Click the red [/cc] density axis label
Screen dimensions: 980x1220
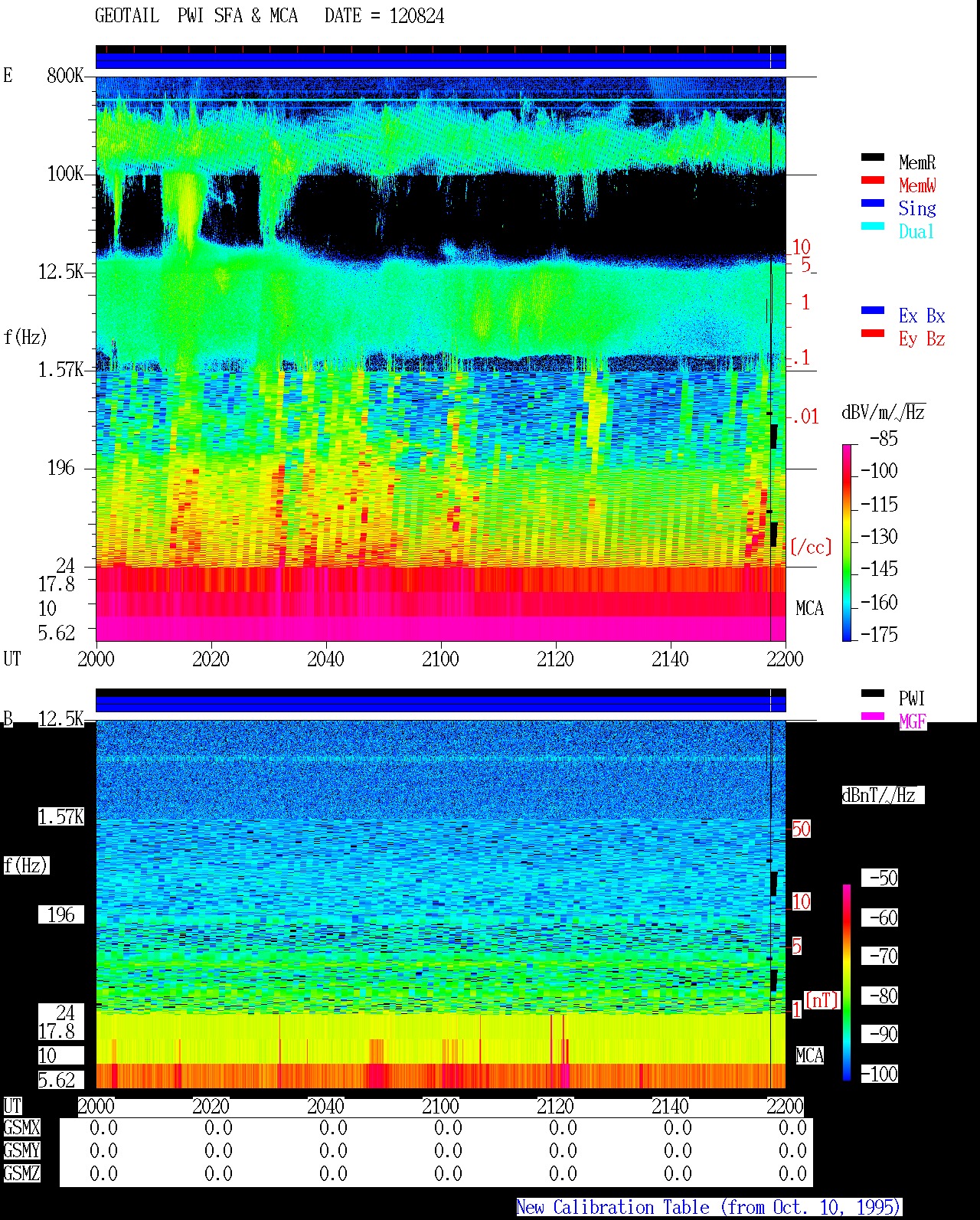811,547
